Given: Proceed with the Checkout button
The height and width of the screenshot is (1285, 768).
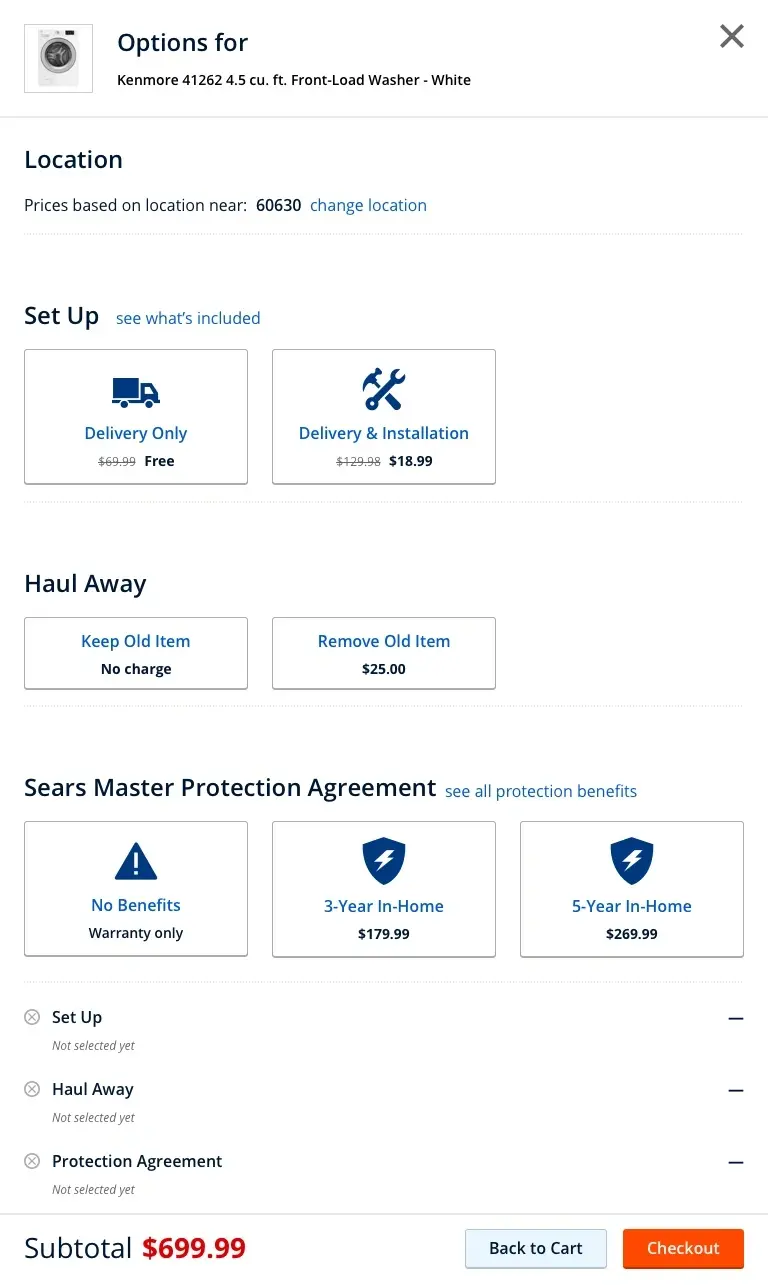Looking at the screenshot, I should click(683, 1248).
